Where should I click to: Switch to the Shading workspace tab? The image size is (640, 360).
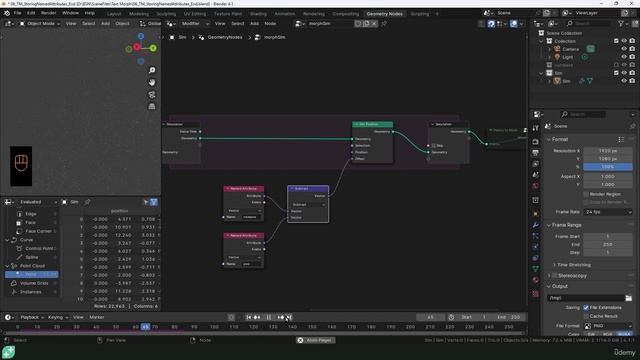(x=258, y=14)
